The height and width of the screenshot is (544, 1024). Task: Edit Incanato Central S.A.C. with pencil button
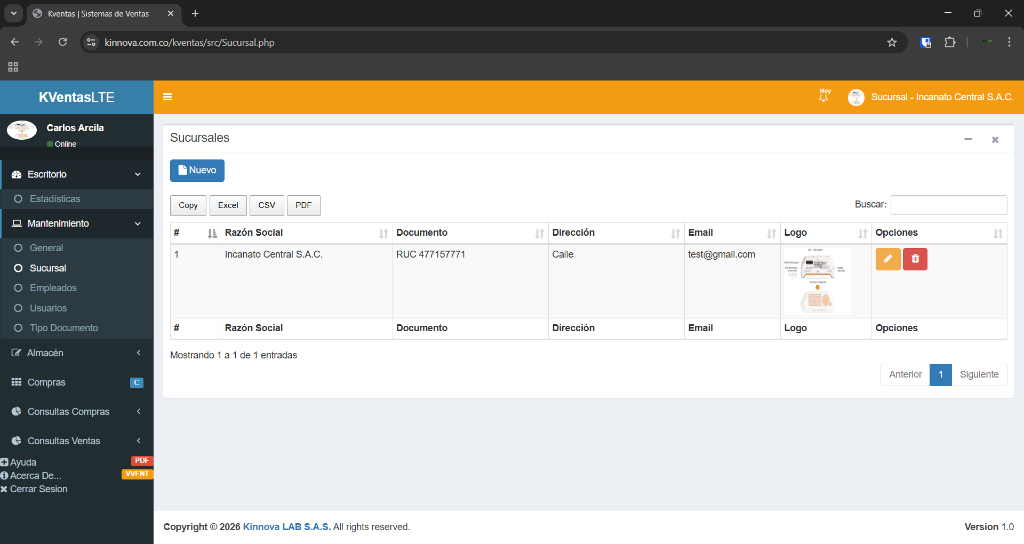tap(888, 259)
